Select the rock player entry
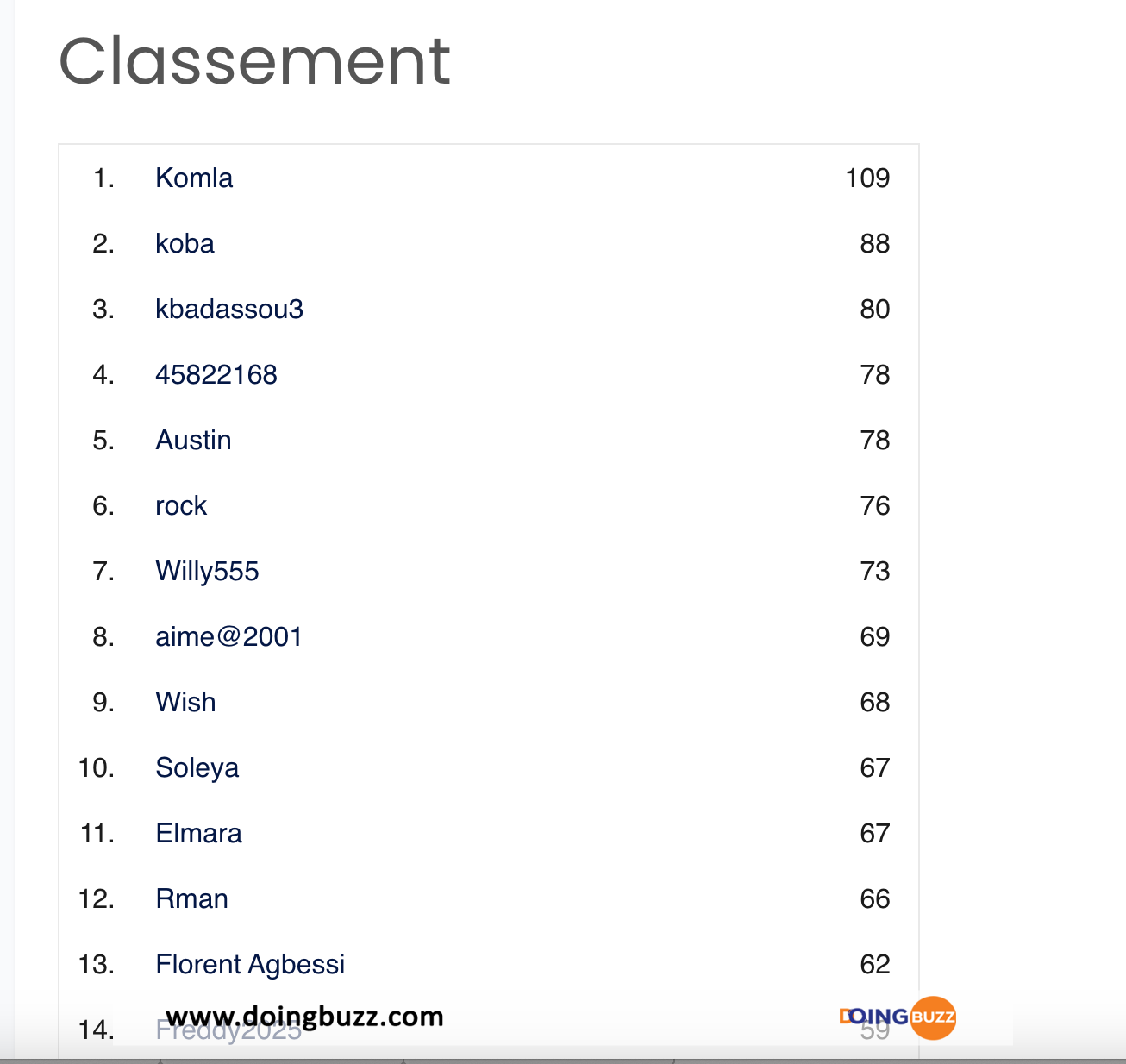This screenshot has height=1064, width=1126. coord(181,505)
